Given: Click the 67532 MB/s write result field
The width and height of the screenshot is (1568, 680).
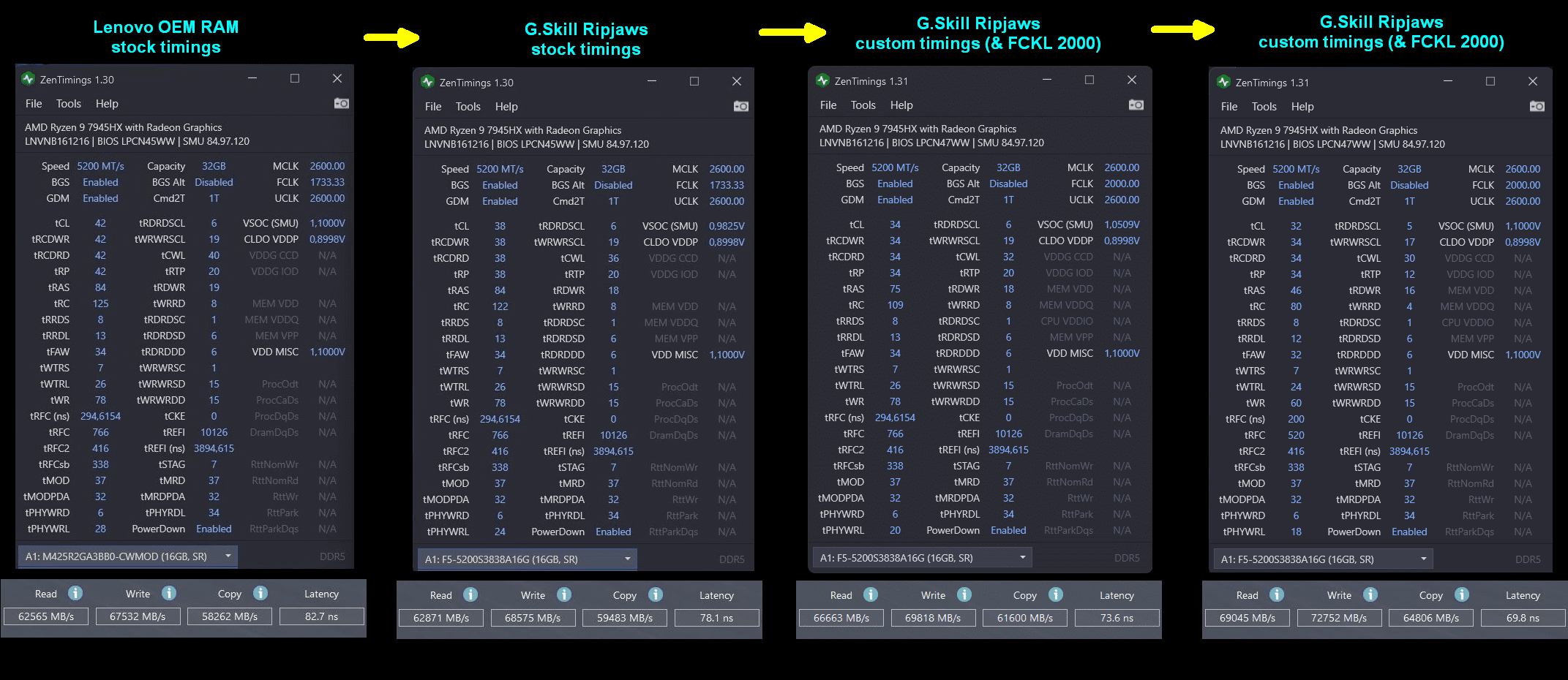Looking at the screenshot, I should pos(138,616).
